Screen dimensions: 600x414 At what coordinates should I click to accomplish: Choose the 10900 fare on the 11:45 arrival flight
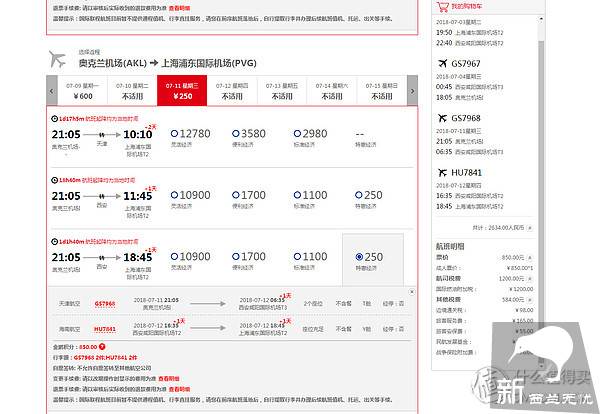174,195
